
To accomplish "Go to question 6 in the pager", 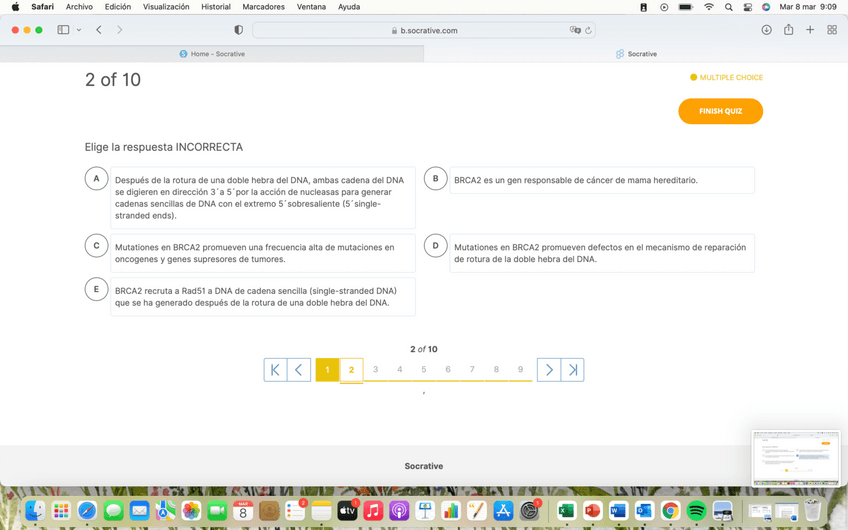I will 448,369.
